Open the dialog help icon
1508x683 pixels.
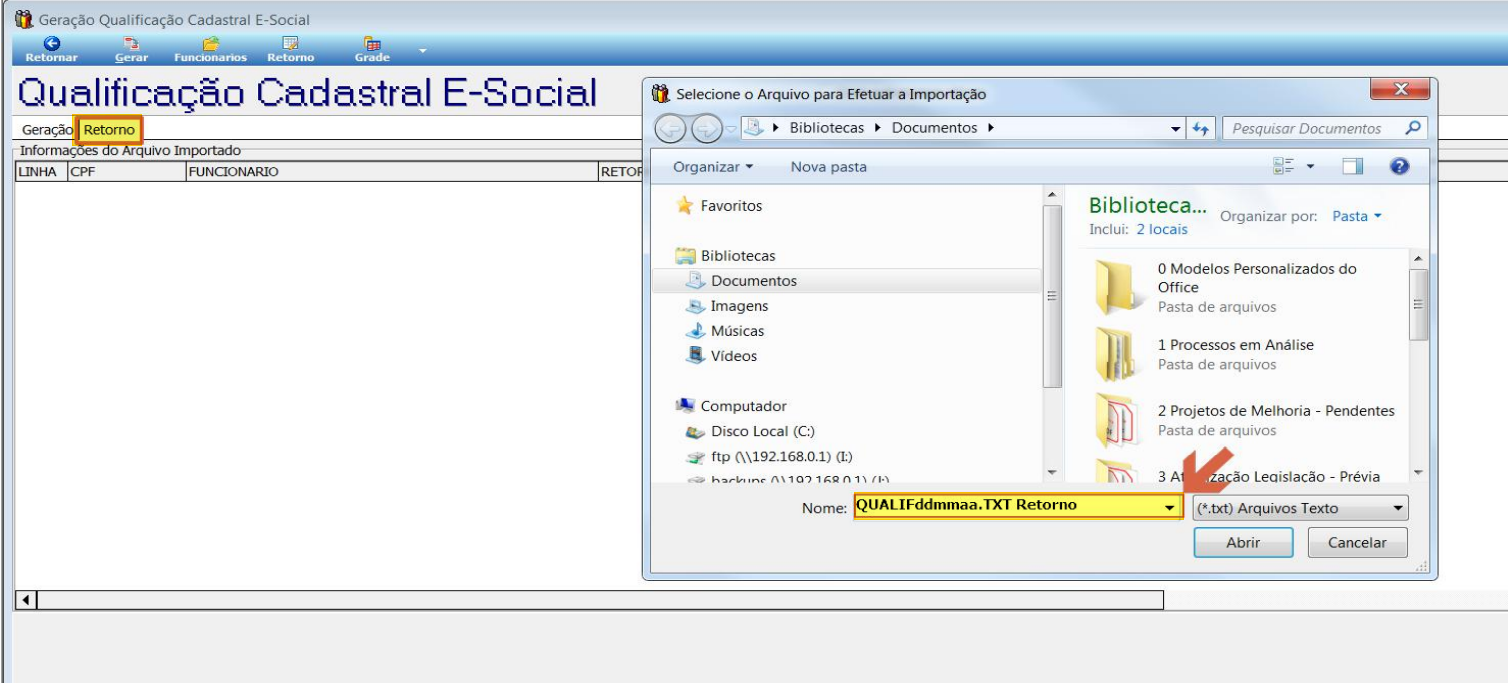(x=1399, y=167)
